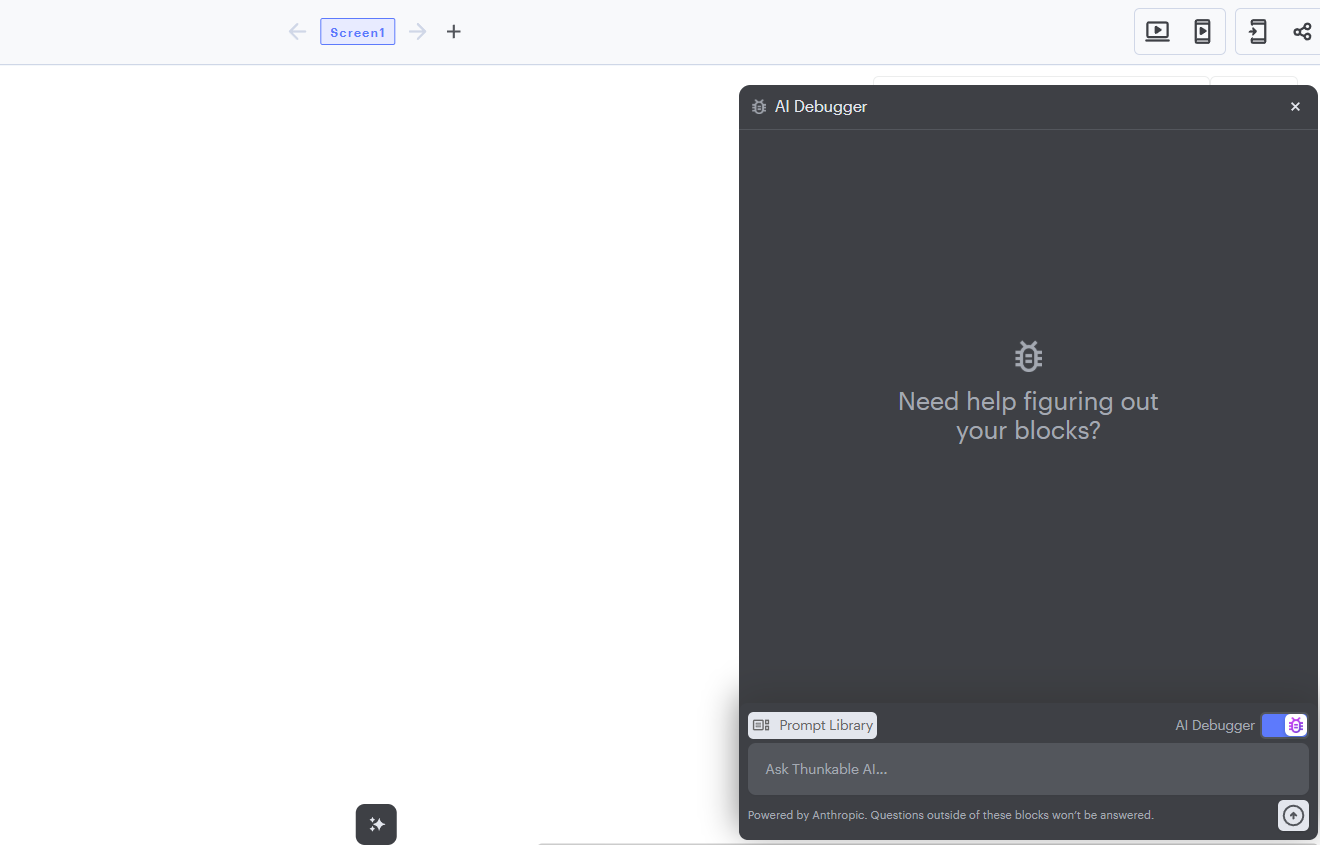Open the Prompt Library
Viewport: 1320px width, 845px height.
point(812,725)
